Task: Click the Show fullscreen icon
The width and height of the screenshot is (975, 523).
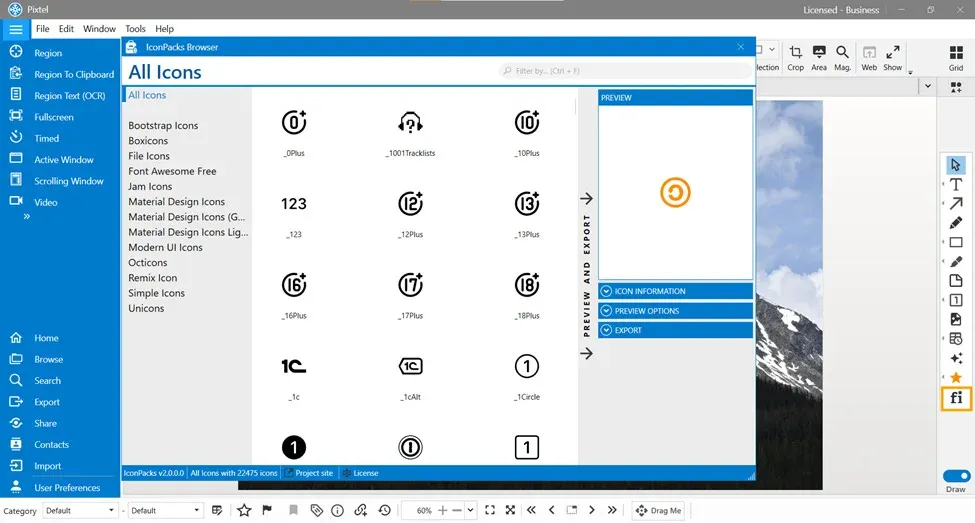Action: pos(892,58)
